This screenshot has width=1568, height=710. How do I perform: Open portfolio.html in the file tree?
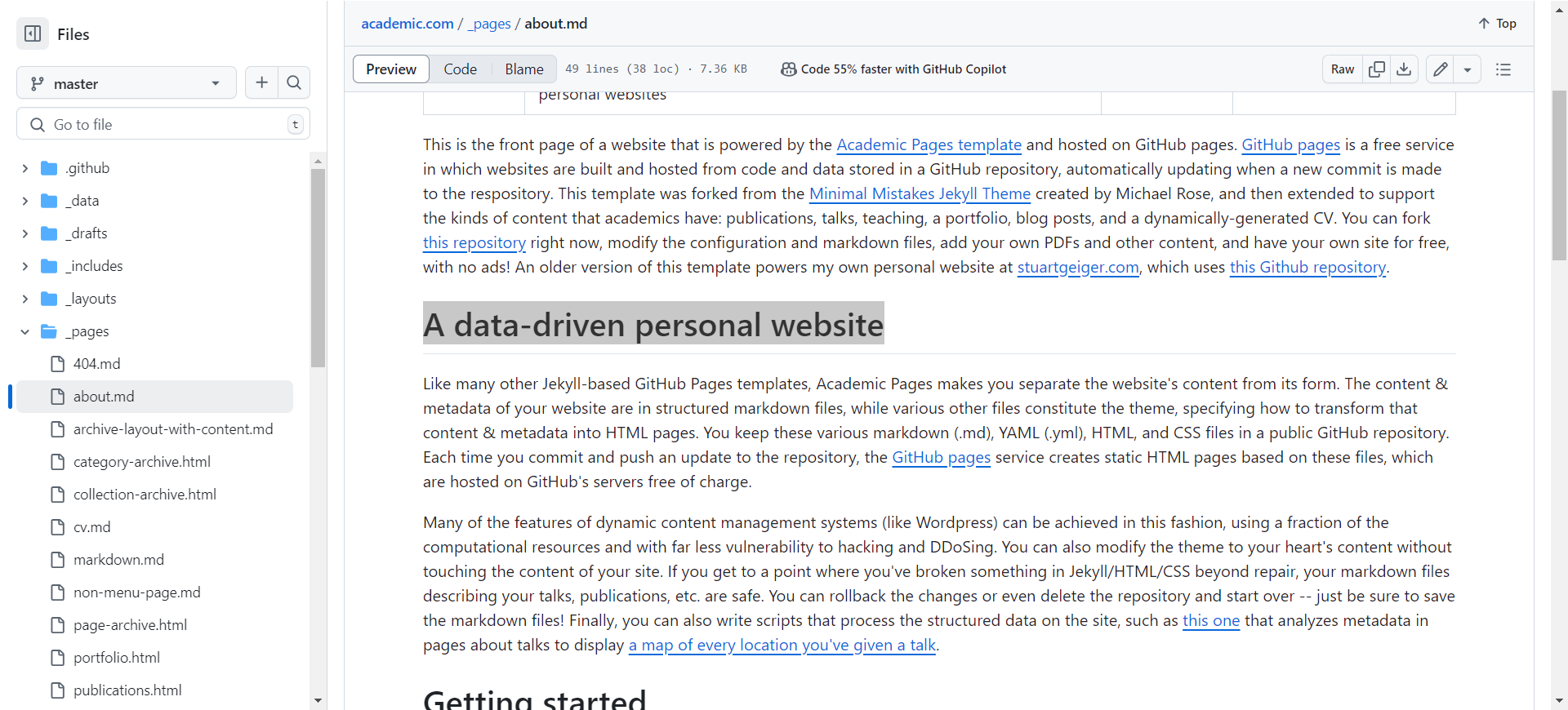point(116,658)
